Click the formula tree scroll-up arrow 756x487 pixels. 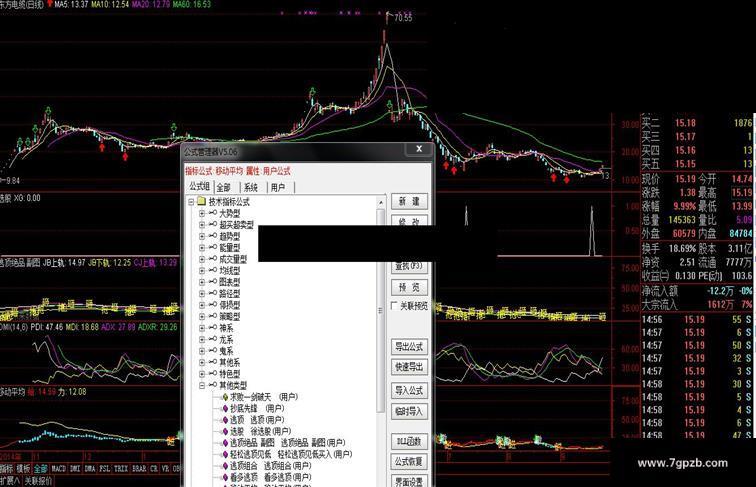pyautogui.click(x=380, y=203)
